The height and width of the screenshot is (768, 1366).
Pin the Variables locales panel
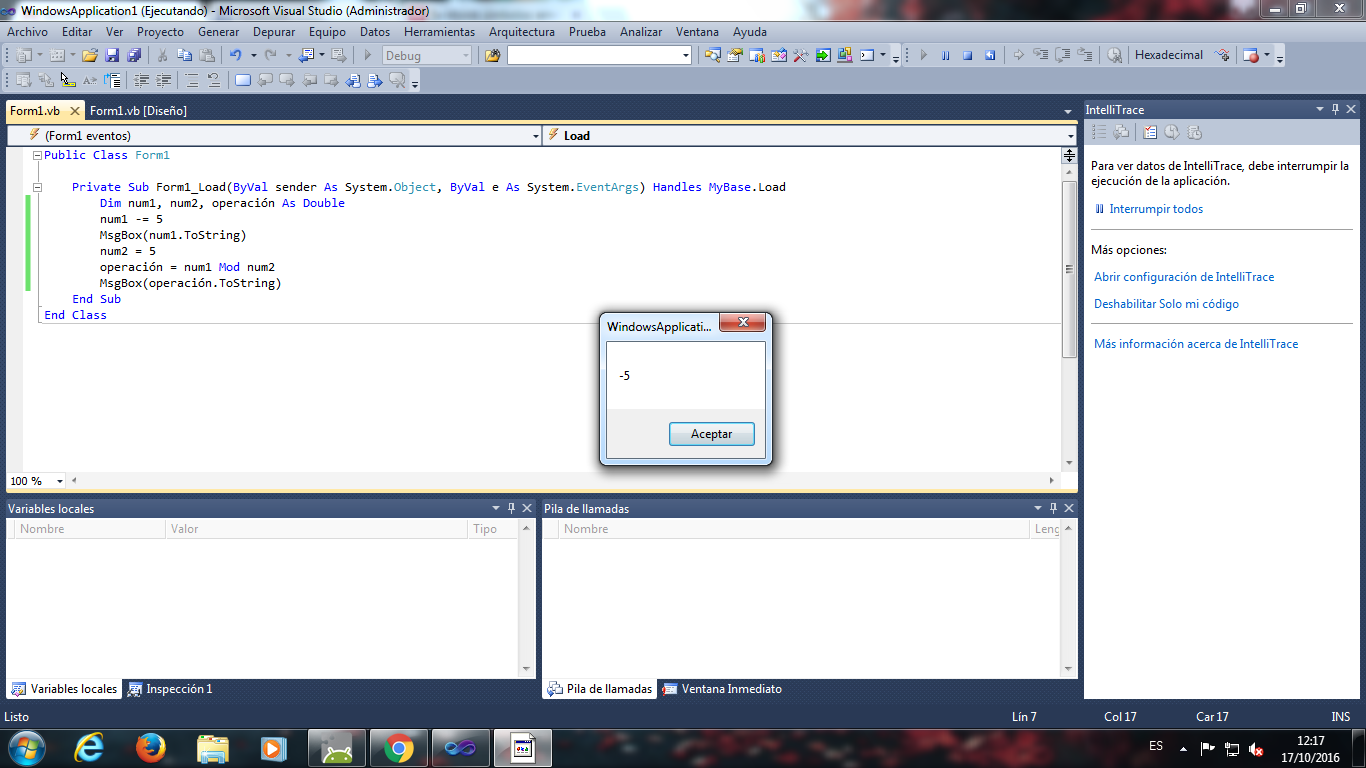point(511,509)
